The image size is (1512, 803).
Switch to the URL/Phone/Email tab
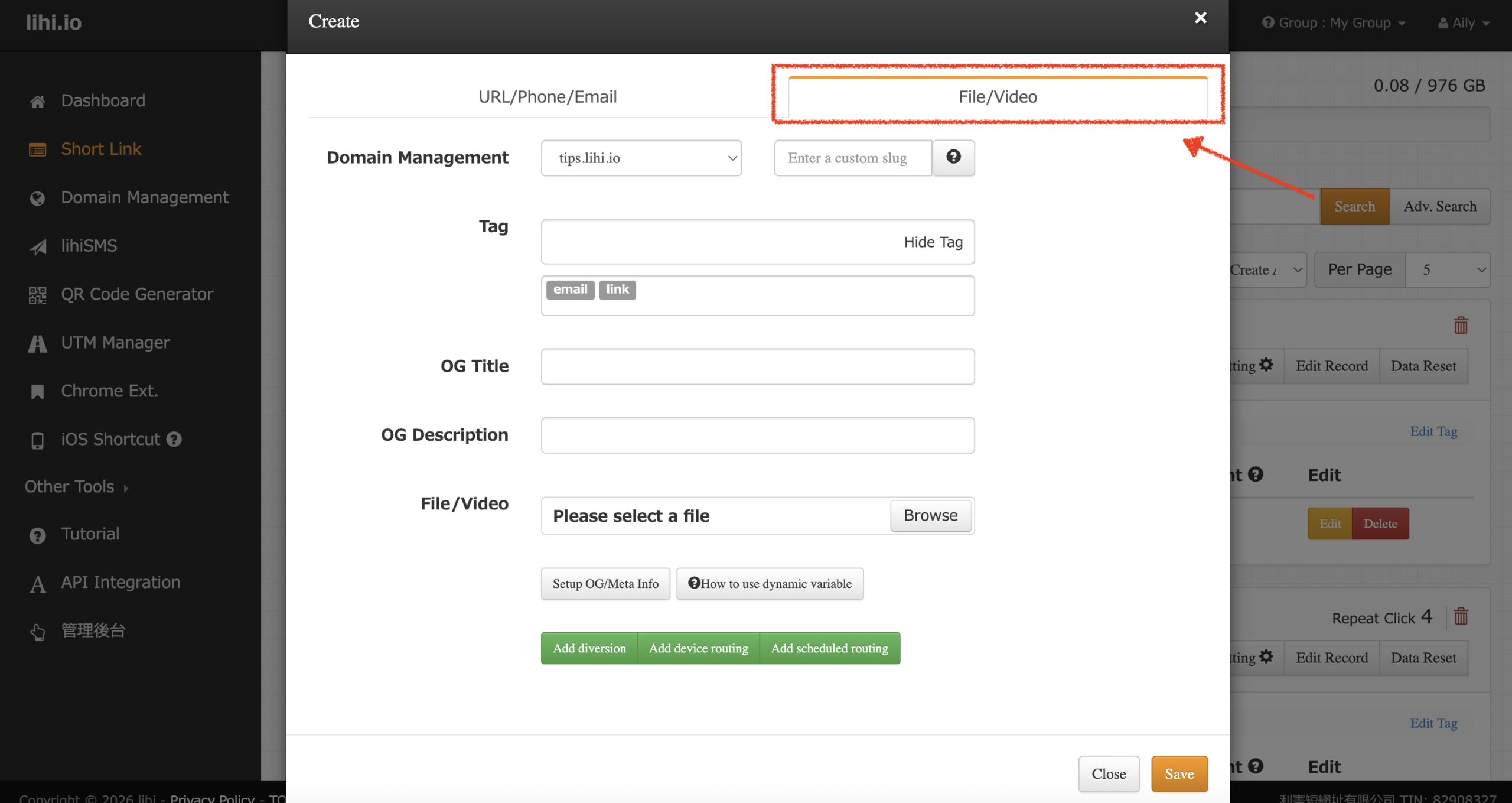547,97
